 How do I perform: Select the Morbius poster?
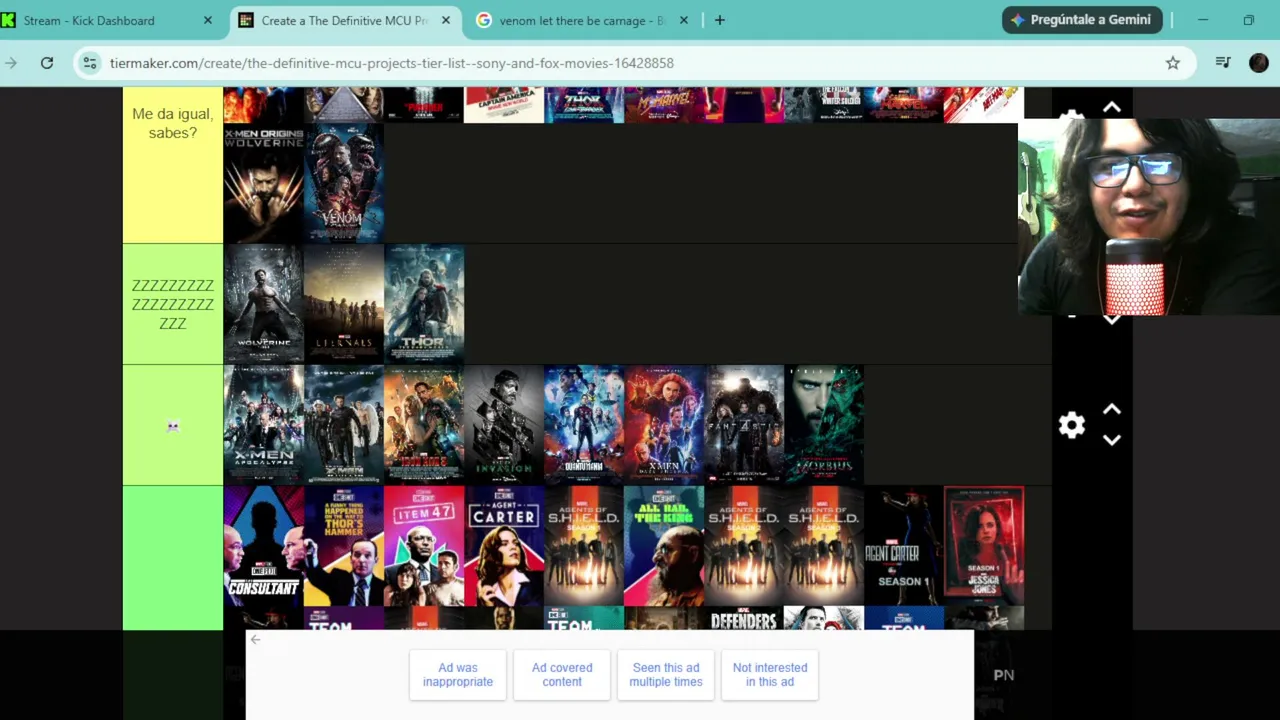[x=824, y=425]
